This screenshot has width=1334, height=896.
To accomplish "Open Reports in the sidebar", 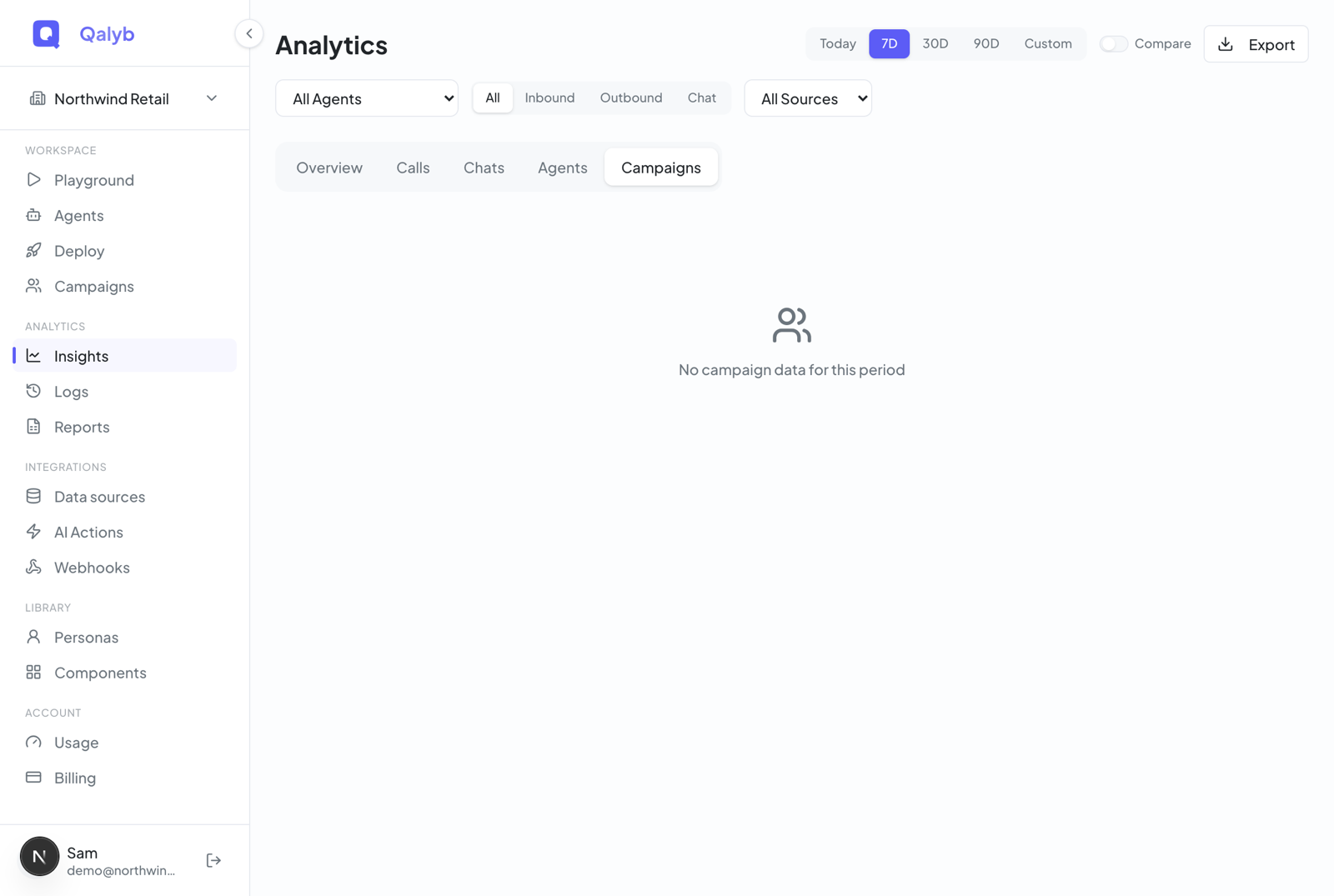I will (x=125, y=427).
